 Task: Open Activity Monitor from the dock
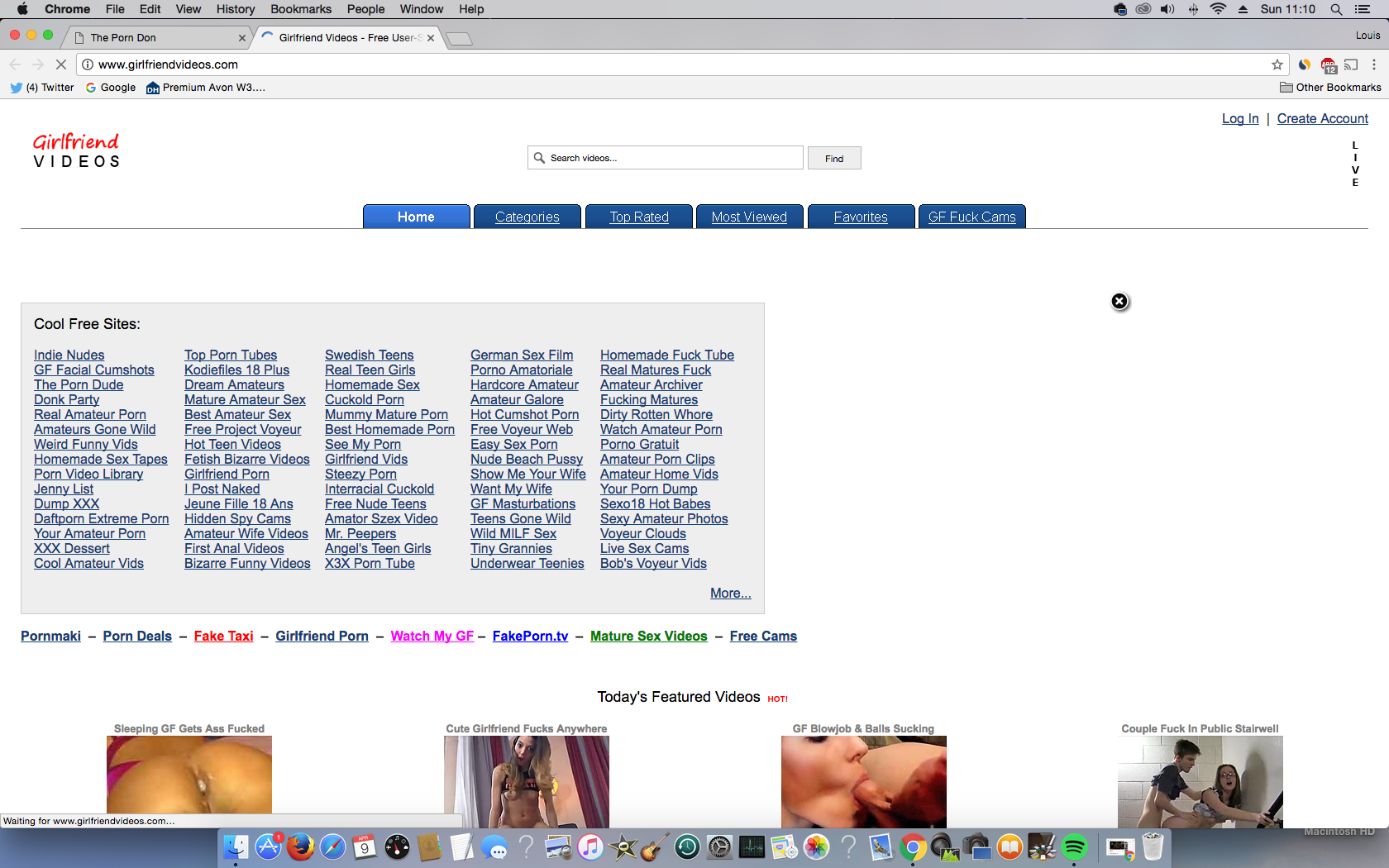[x=752, y=847]
